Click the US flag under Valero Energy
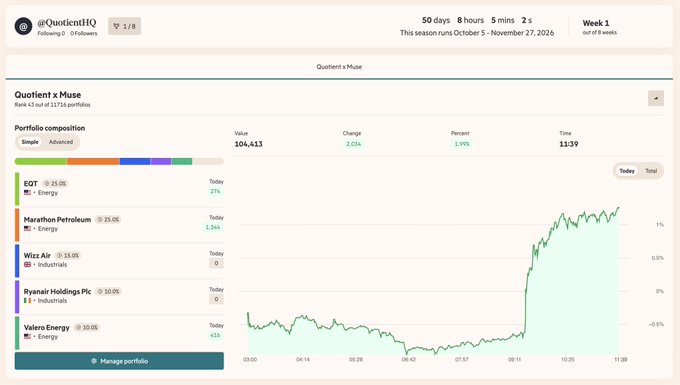Viewport: 680px width, 385px height. point(27,336)
